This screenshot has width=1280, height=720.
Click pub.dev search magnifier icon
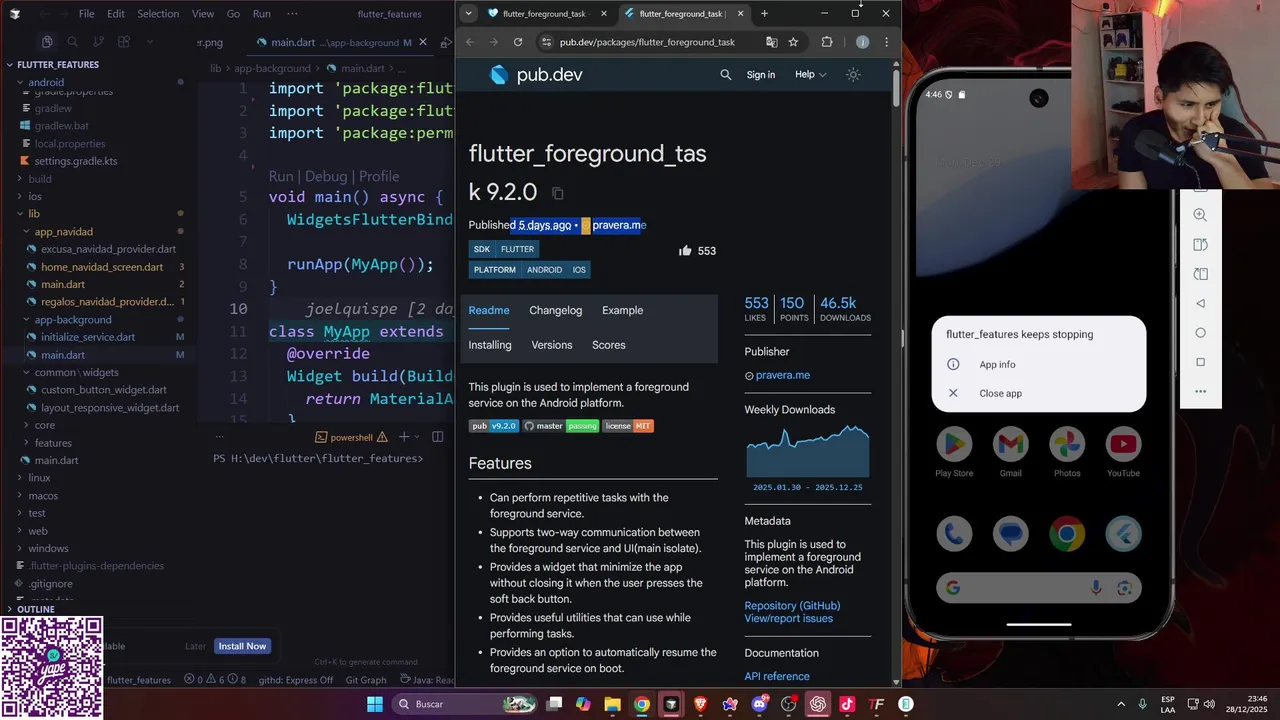pyautogui.click(x=726, y=75)
